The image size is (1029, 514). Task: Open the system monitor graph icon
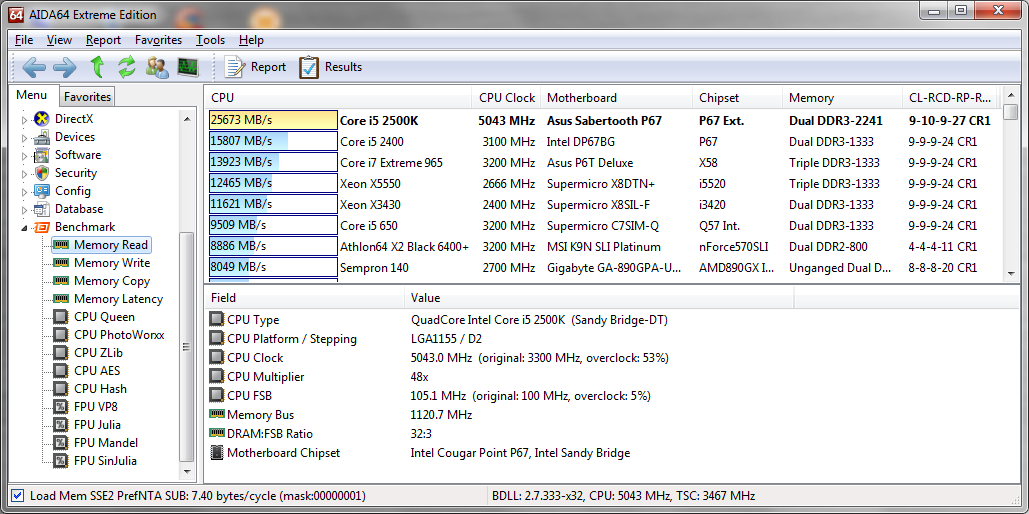coord(188,67)
